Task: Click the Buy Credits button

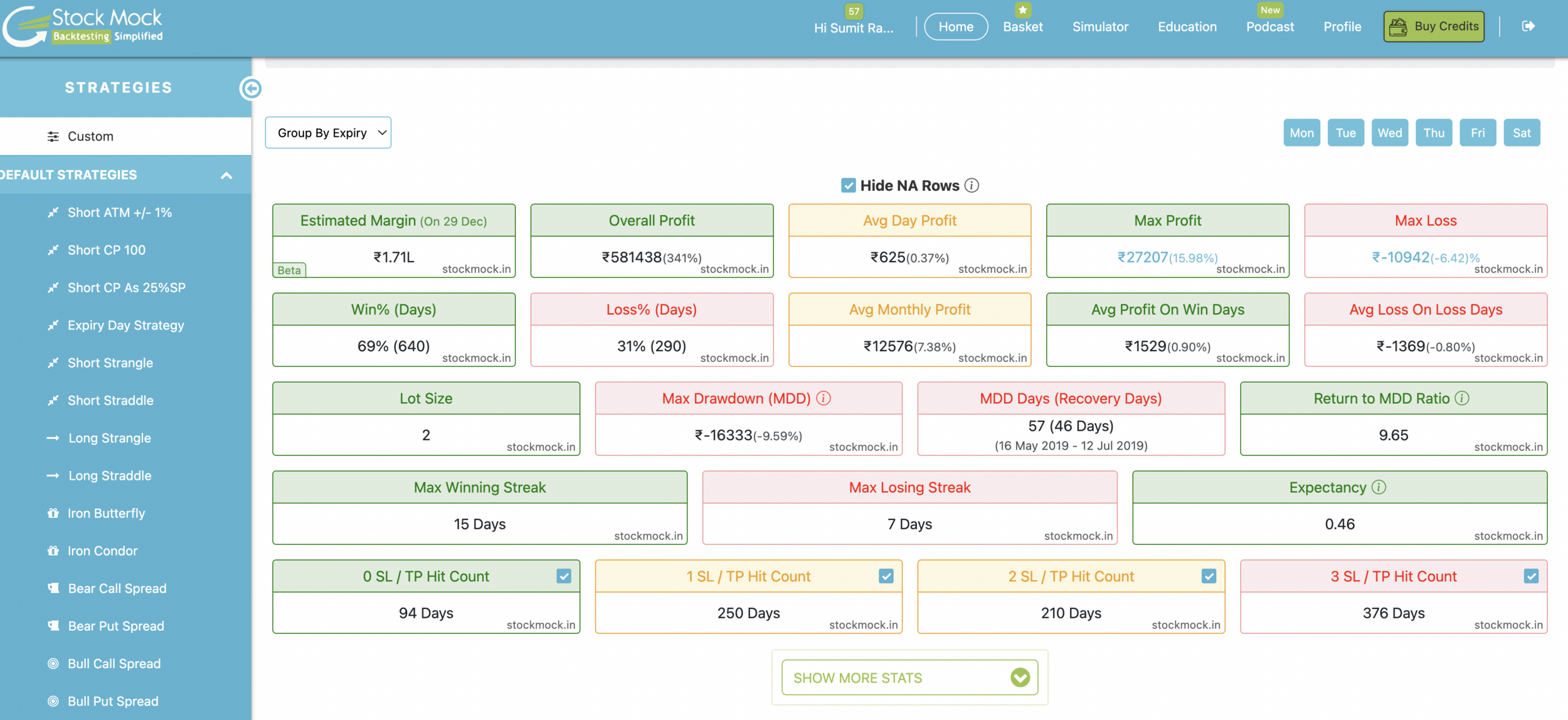Action: point(1434,27)
